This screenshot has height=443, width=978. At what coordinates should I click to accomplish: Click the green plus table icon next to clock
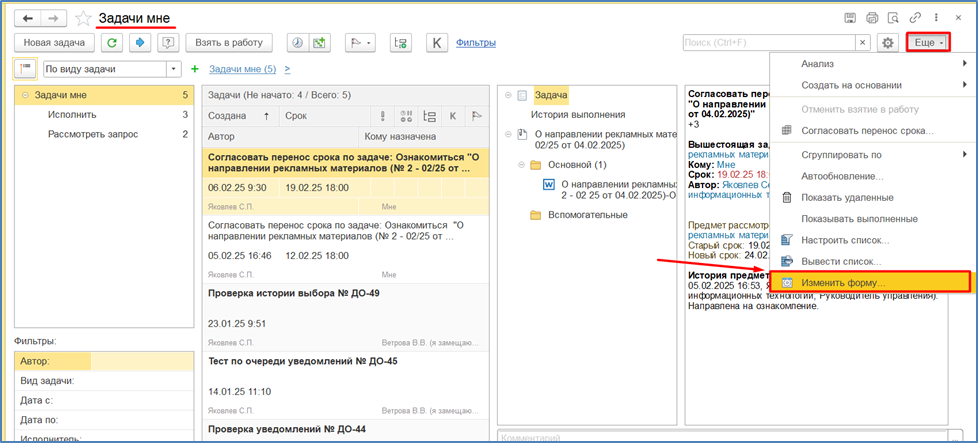[319, 42]
